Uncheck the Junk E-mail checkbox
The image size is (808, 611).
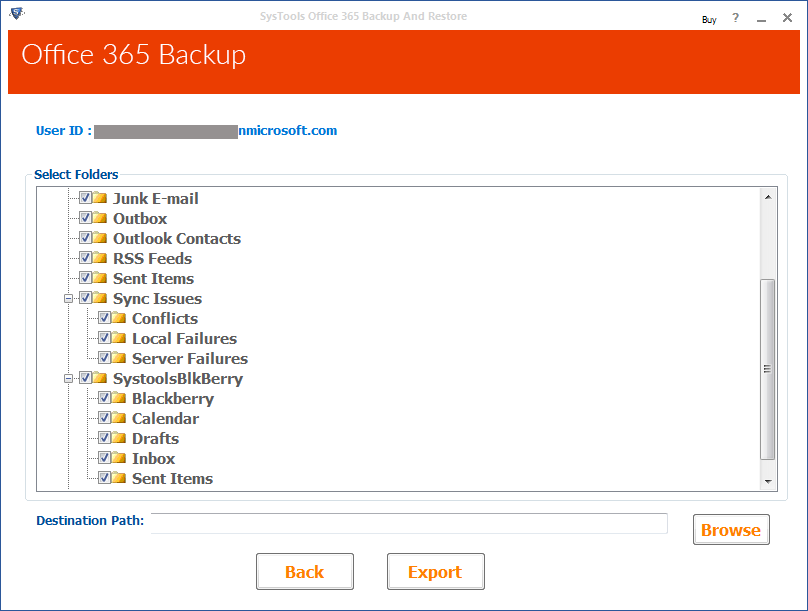[x=86, y=198]
